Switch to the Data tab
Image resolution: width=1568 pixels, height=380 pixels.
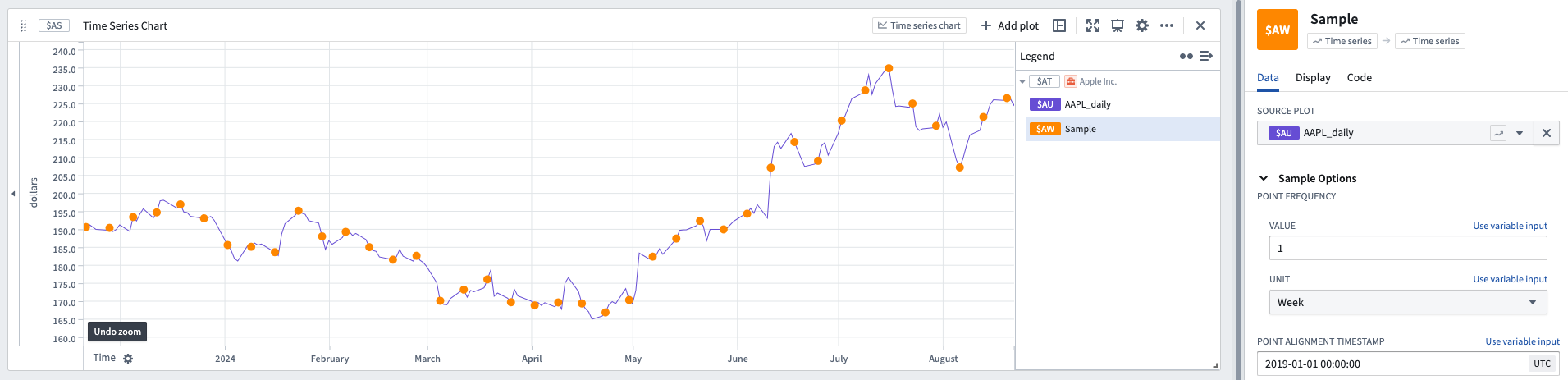click(1268, 78)
